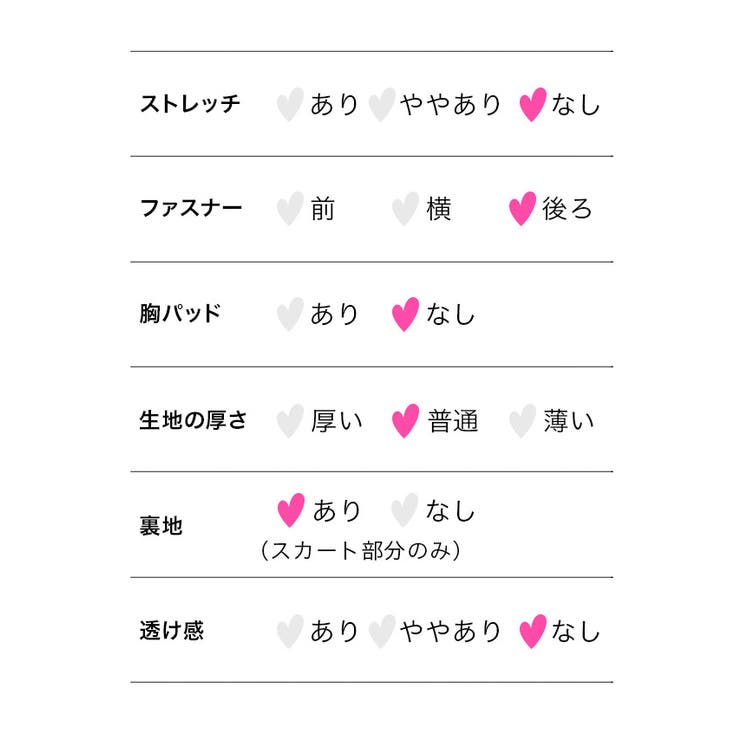
Task: Select the gray heart beside 厚い
Action: click(x=289, y=421)
